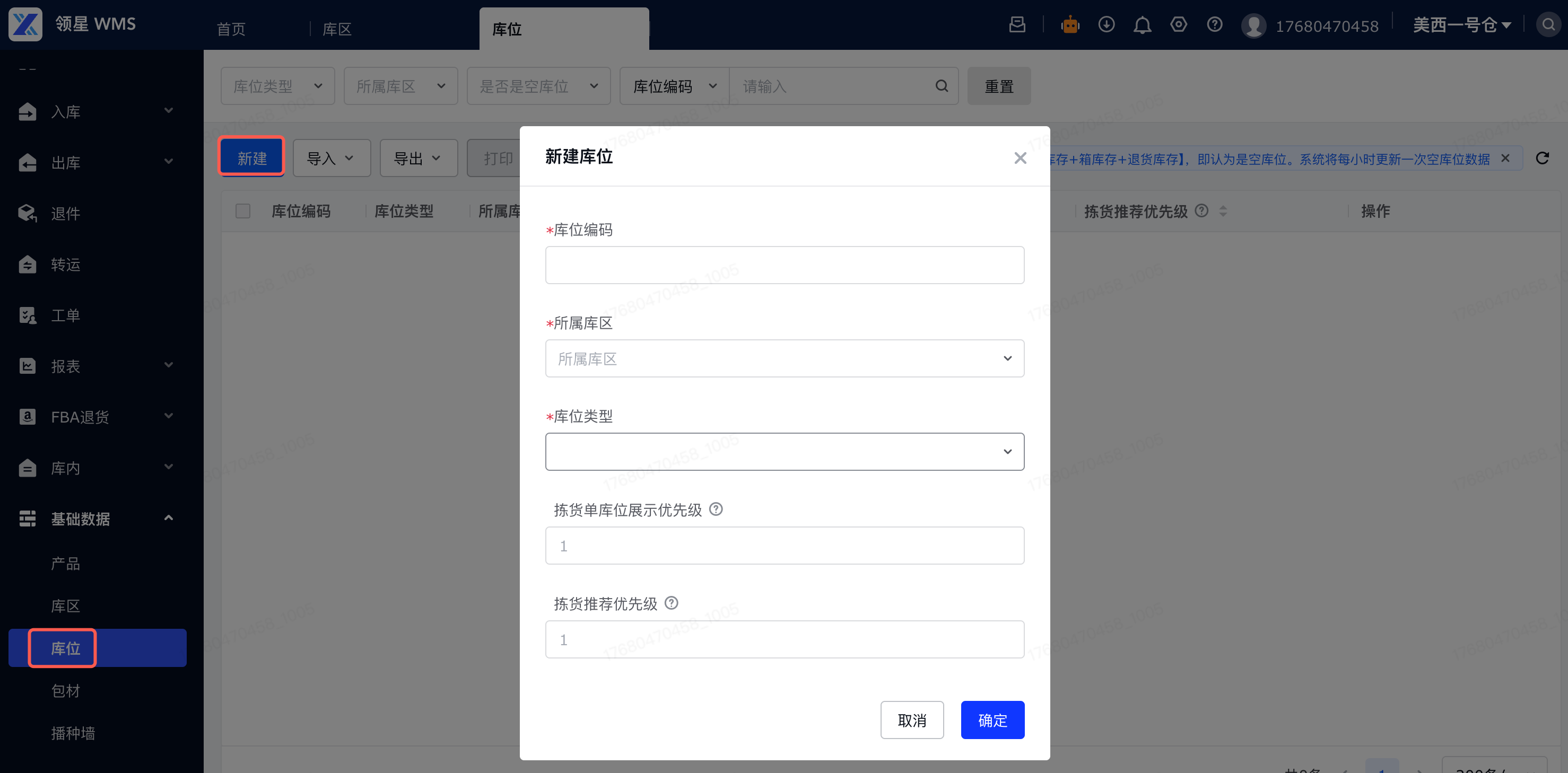Screen dimensions: 1568x773
Task: Sort by 拣货推荐优先级 column arrows
Action: tap(1223, 211)
